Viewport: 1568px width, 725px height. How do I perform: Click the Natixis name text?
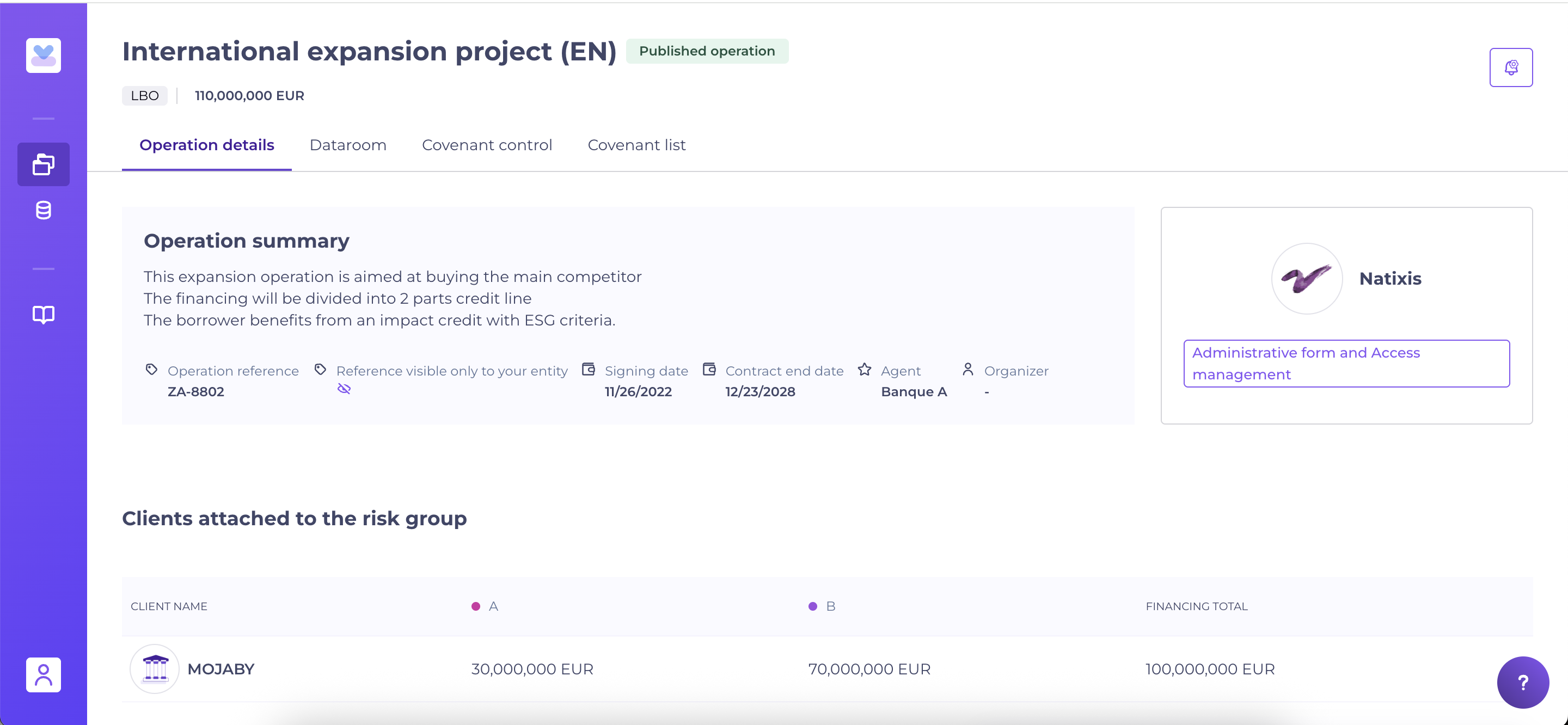(x=1391, y=279)
